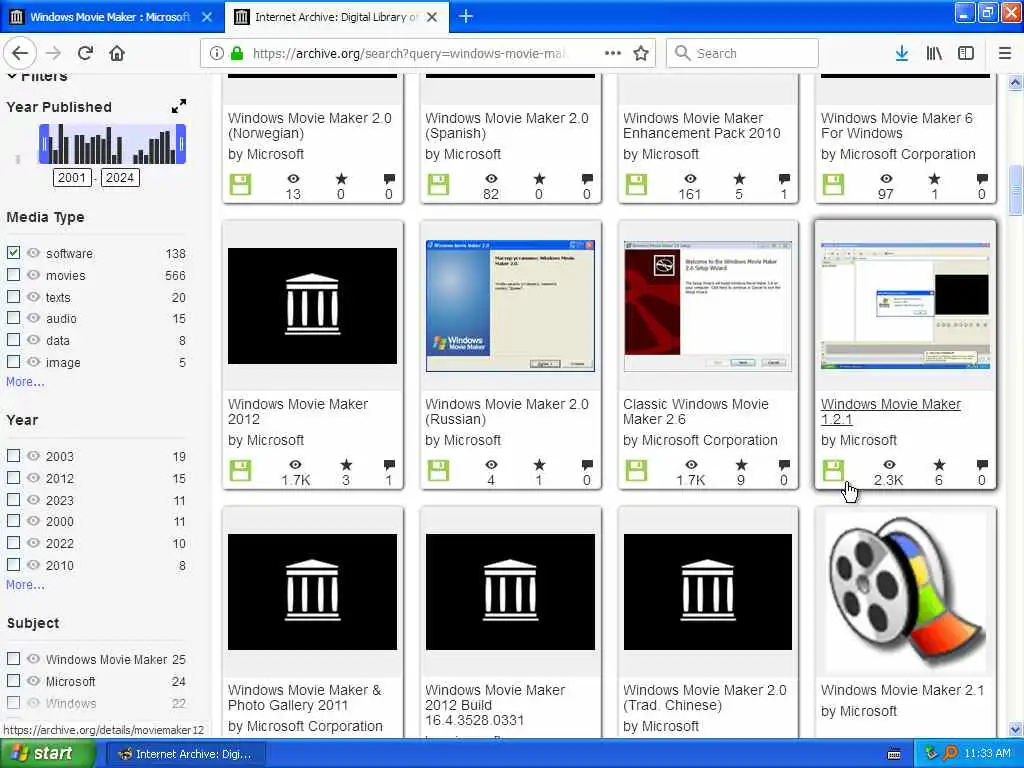
Task: Click Internet Archive taskbar button
Action: [x=185, y=754]
